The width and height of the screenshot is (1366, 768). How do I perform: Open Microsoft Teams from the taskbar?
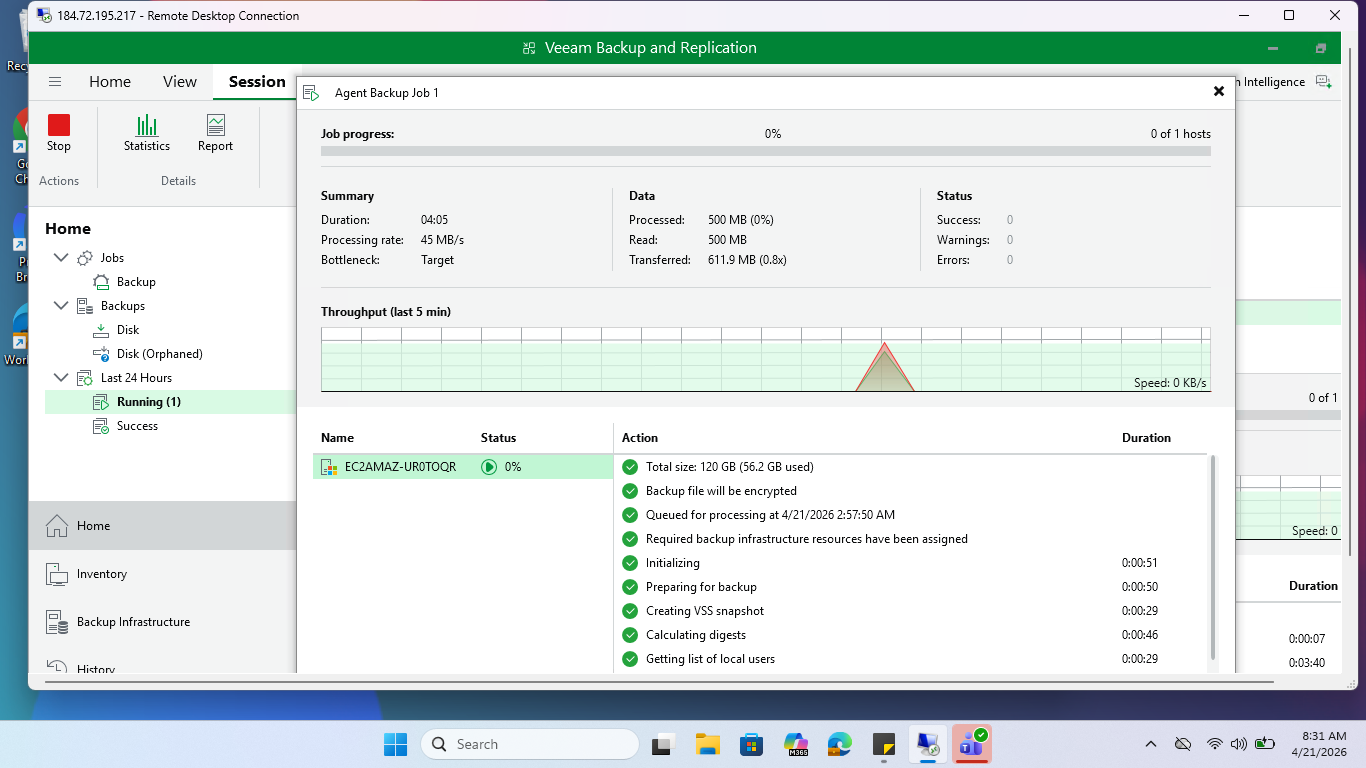[971, 744]
